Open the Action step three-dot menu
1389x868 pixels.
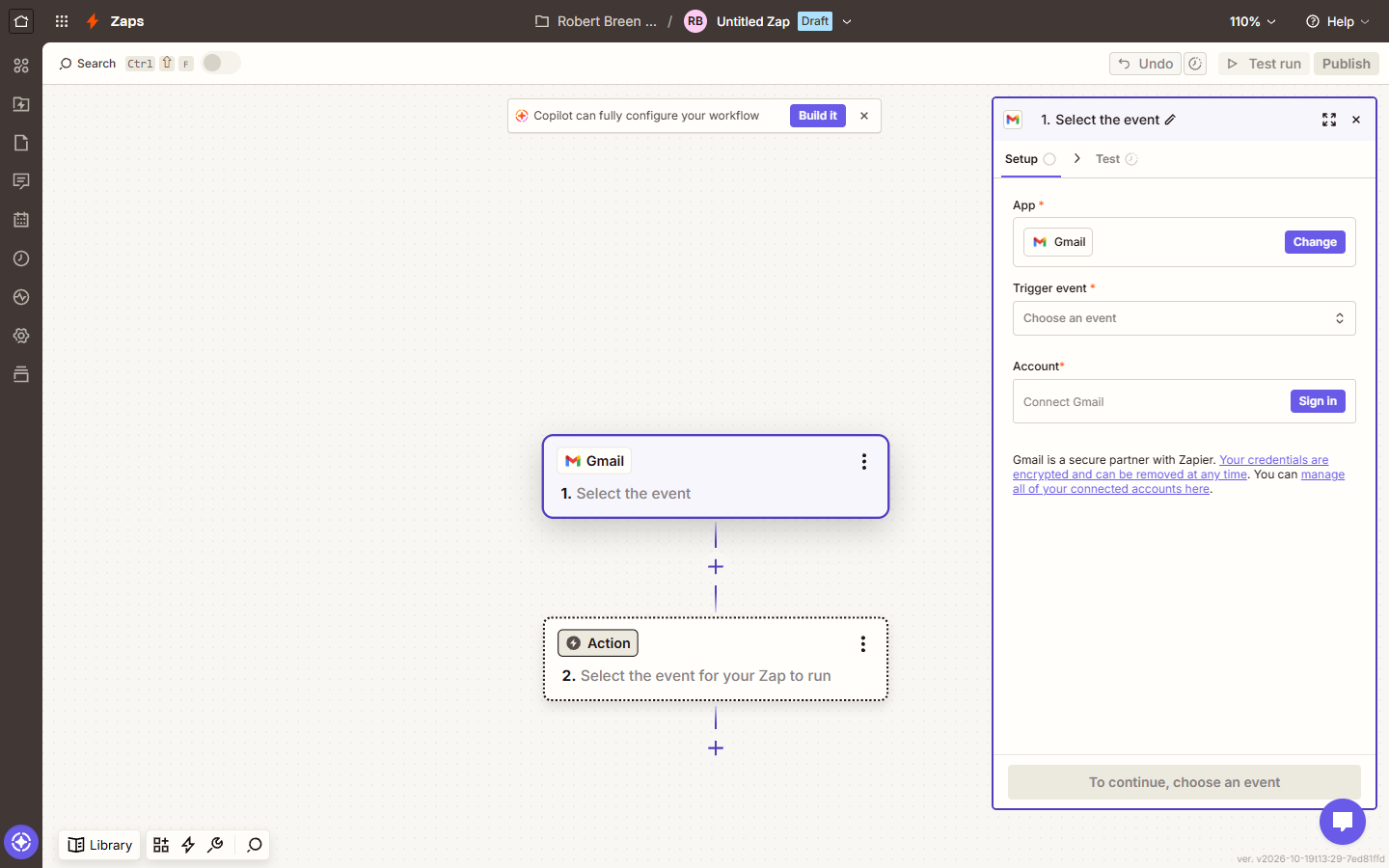[x=863, y=644]
